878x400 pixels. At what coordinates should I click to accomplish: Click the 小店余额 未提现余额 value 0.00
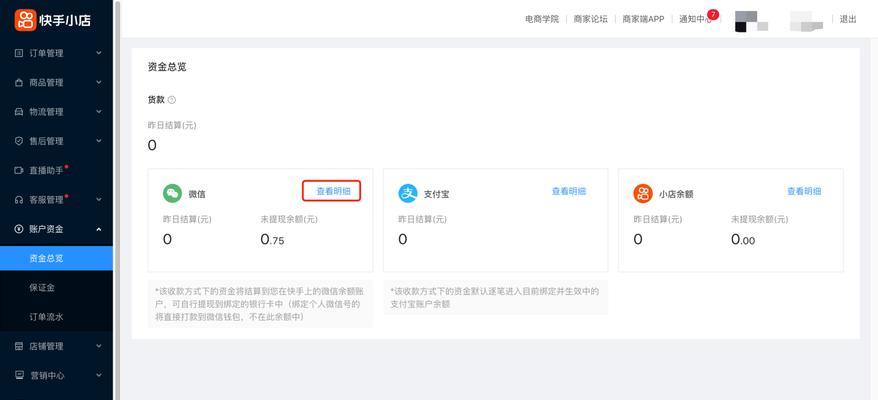[x=743, y=240]
